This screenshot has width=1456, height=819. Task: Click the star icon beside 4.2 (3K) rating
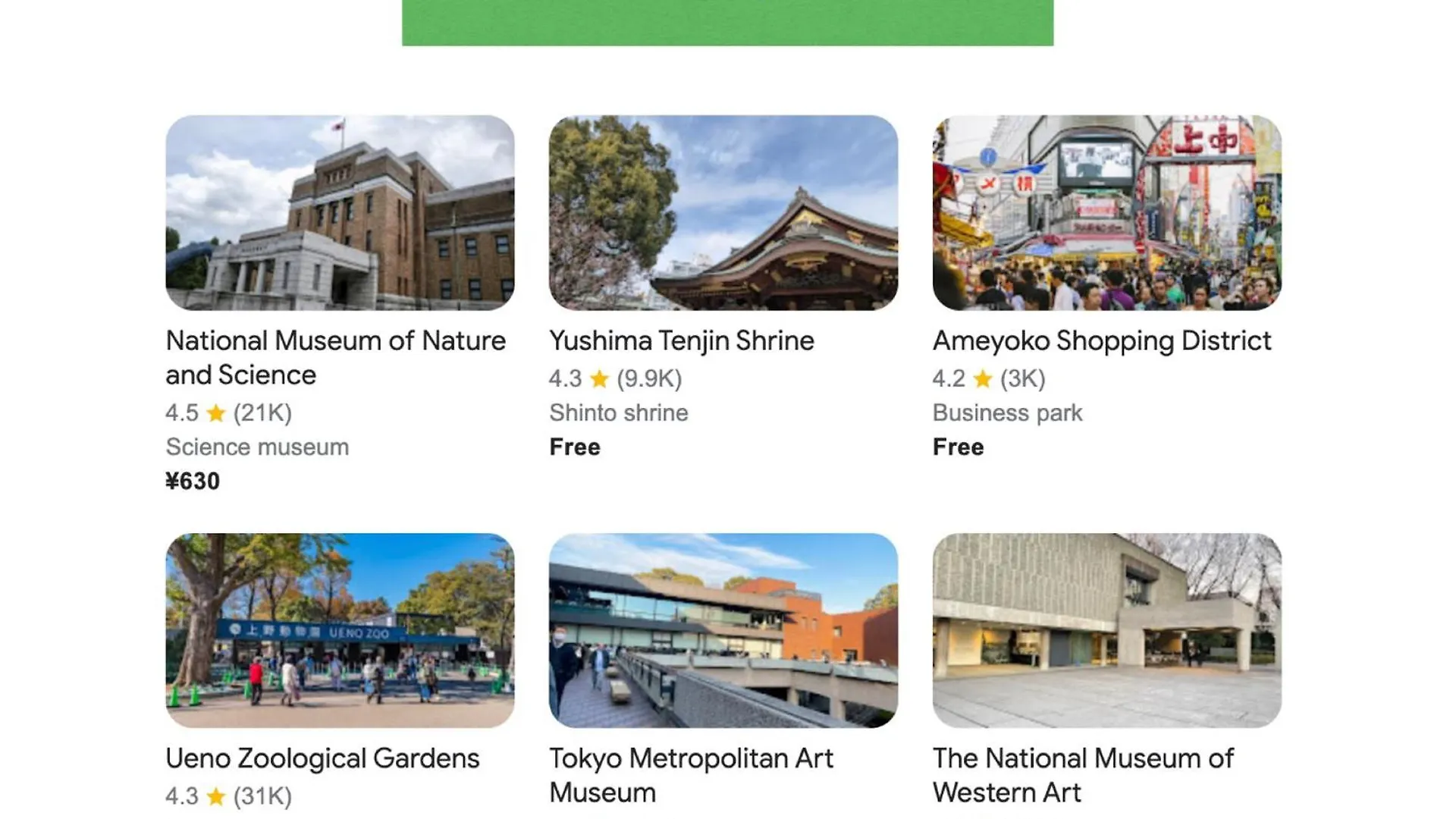(x=983, y=378)
